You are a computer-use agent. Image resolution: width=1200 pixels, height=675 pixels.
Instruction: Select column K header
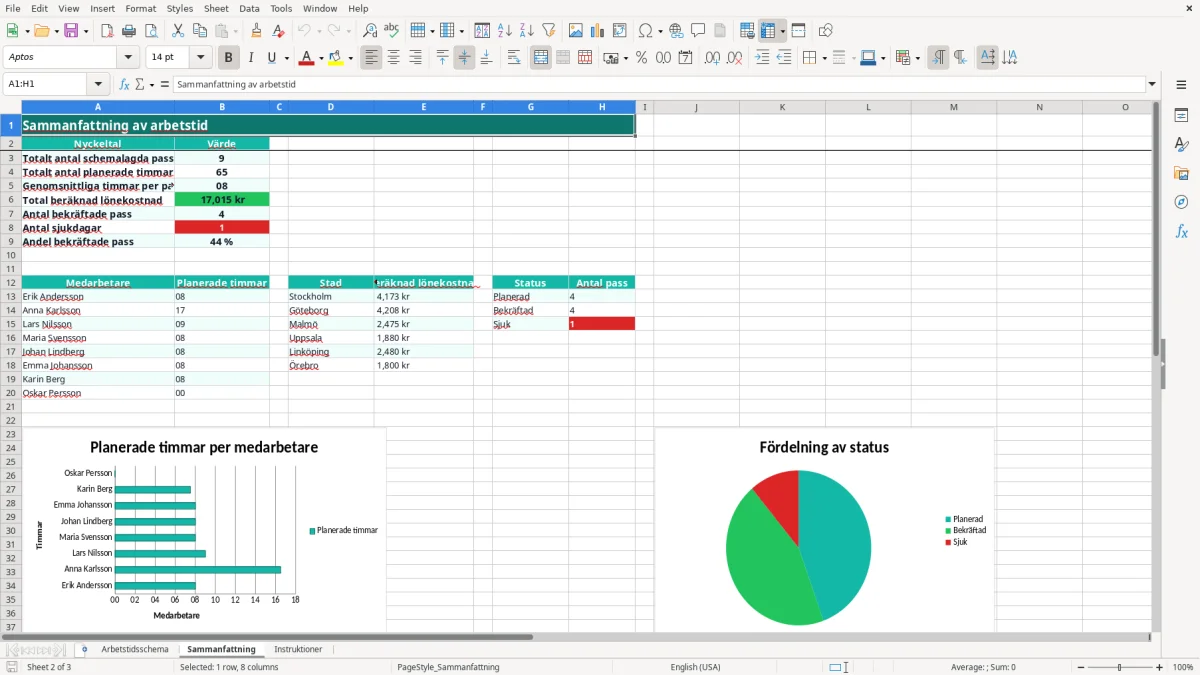coord(782,107)
